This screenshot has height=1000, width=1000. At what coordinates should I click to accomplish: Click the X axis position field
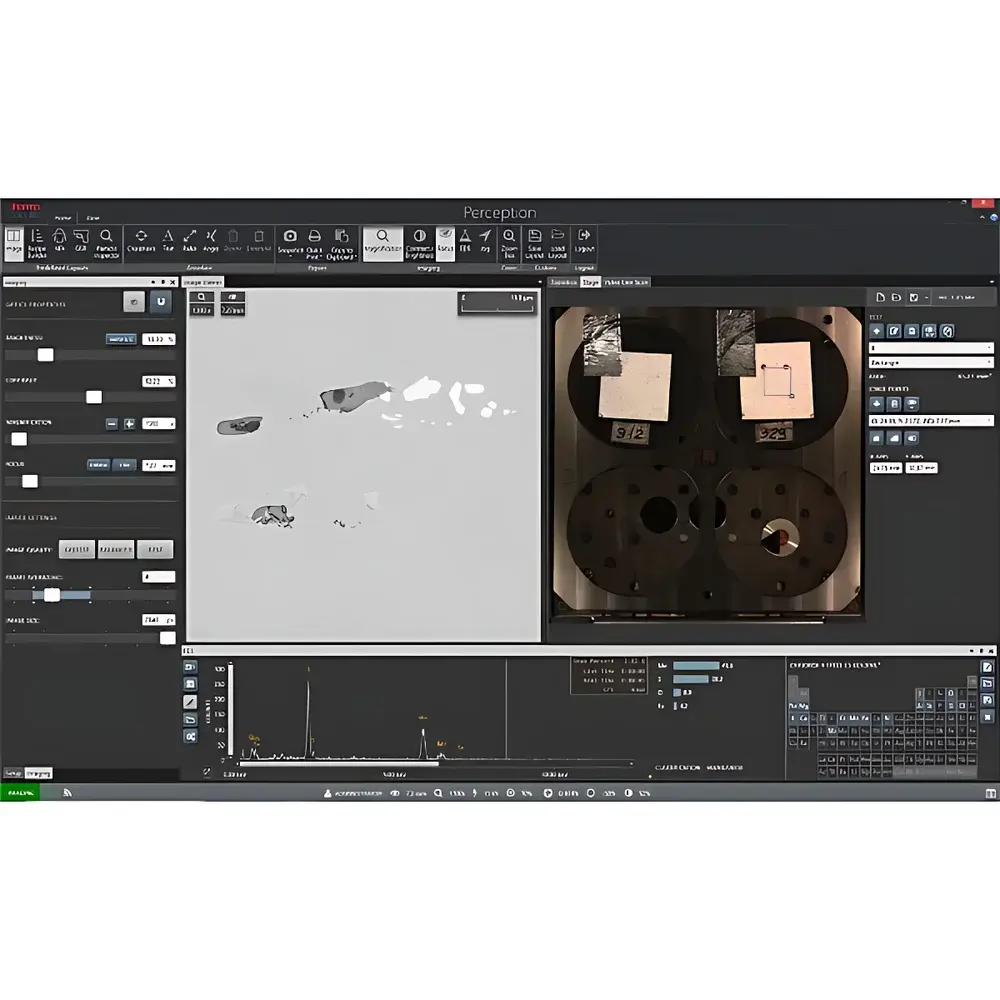(x=886, y=467)
